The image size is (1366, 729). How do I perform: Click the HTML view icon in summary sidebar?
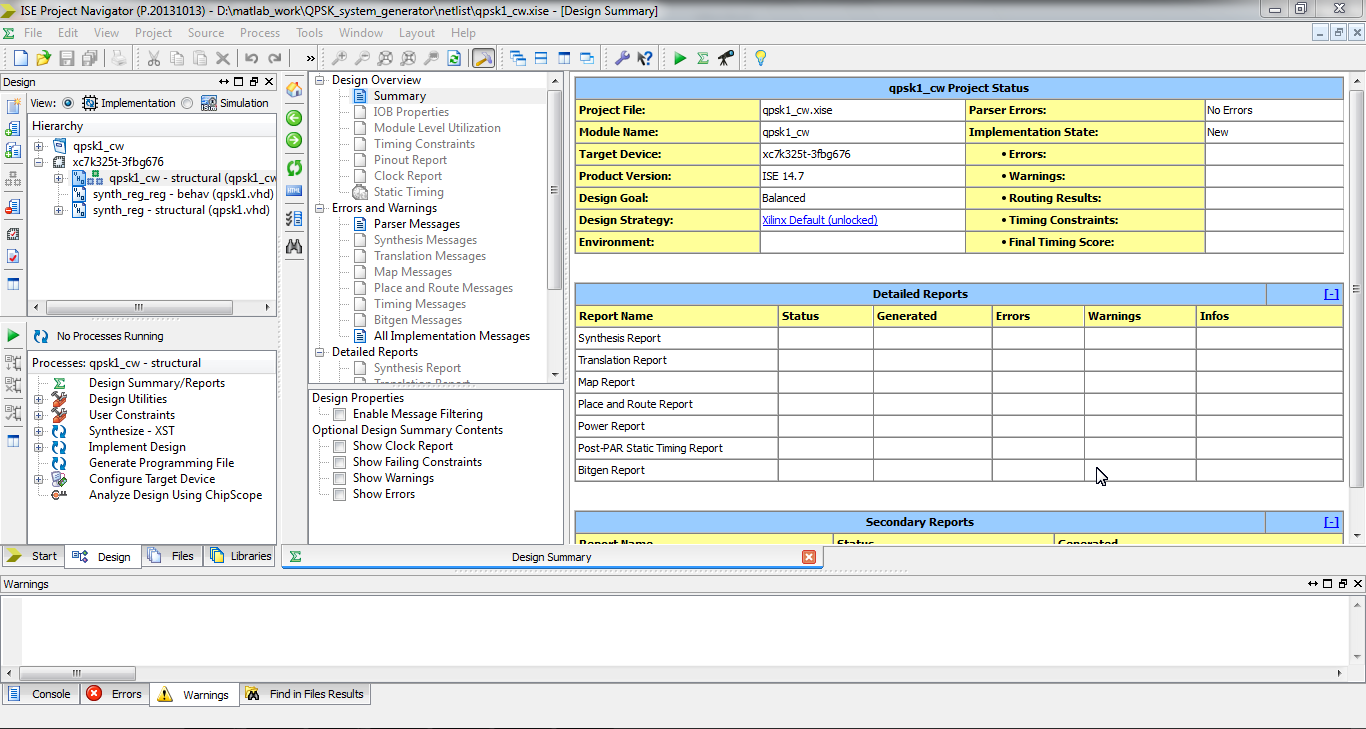(294, 190)
